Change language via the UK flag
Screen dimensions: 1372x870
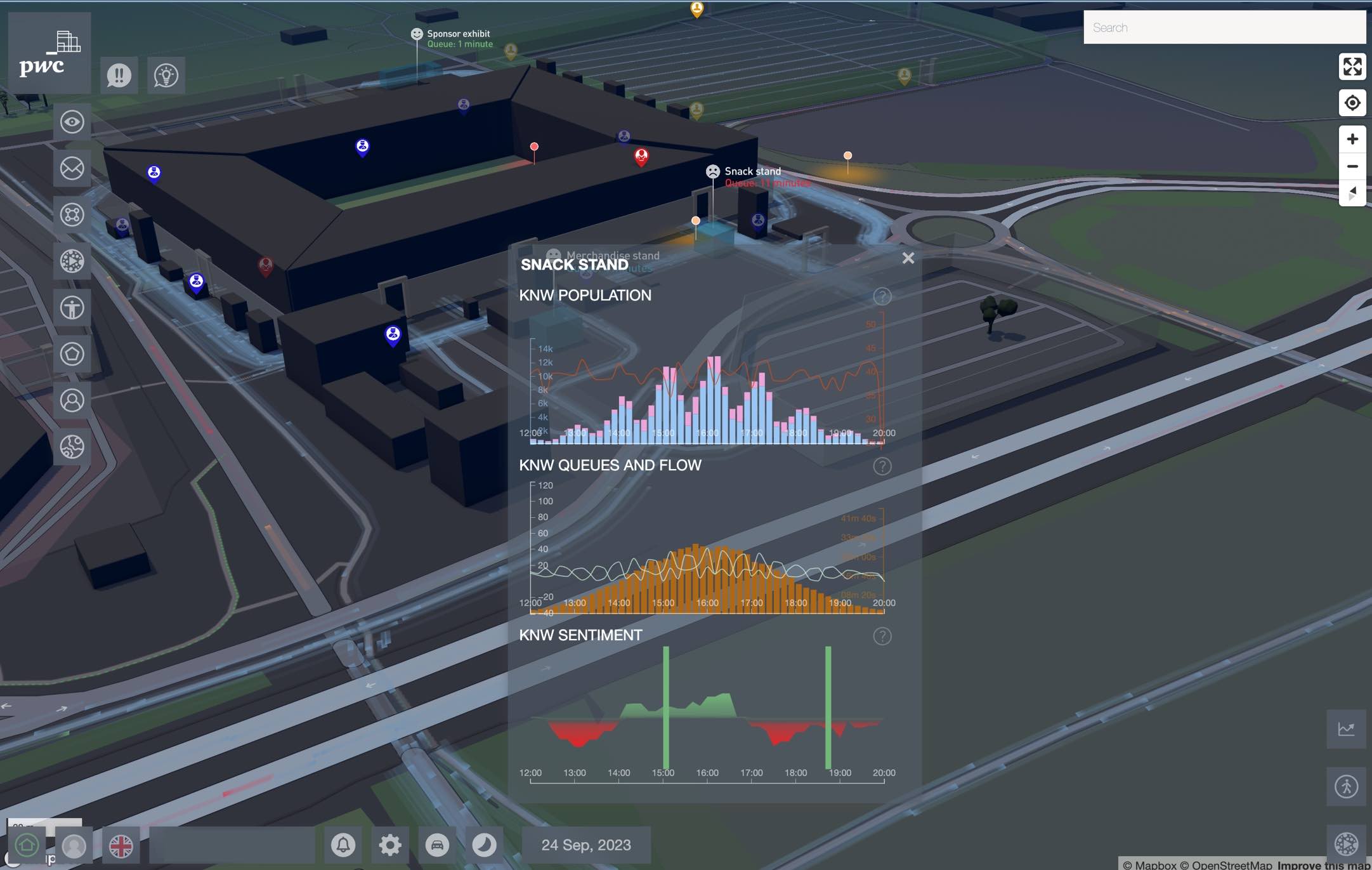click(121, 845)
